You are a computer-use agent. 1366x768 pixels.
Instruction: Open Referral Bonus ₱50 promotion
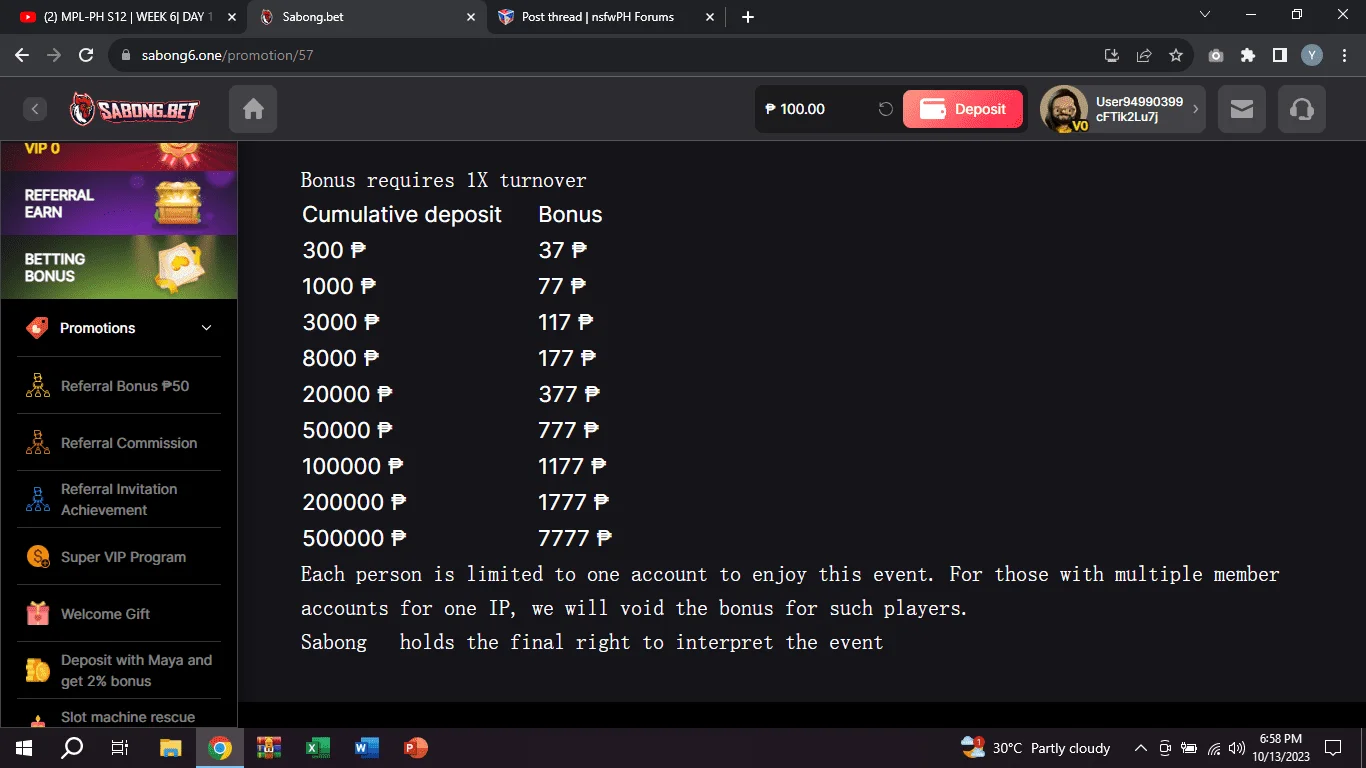(119, 386)
